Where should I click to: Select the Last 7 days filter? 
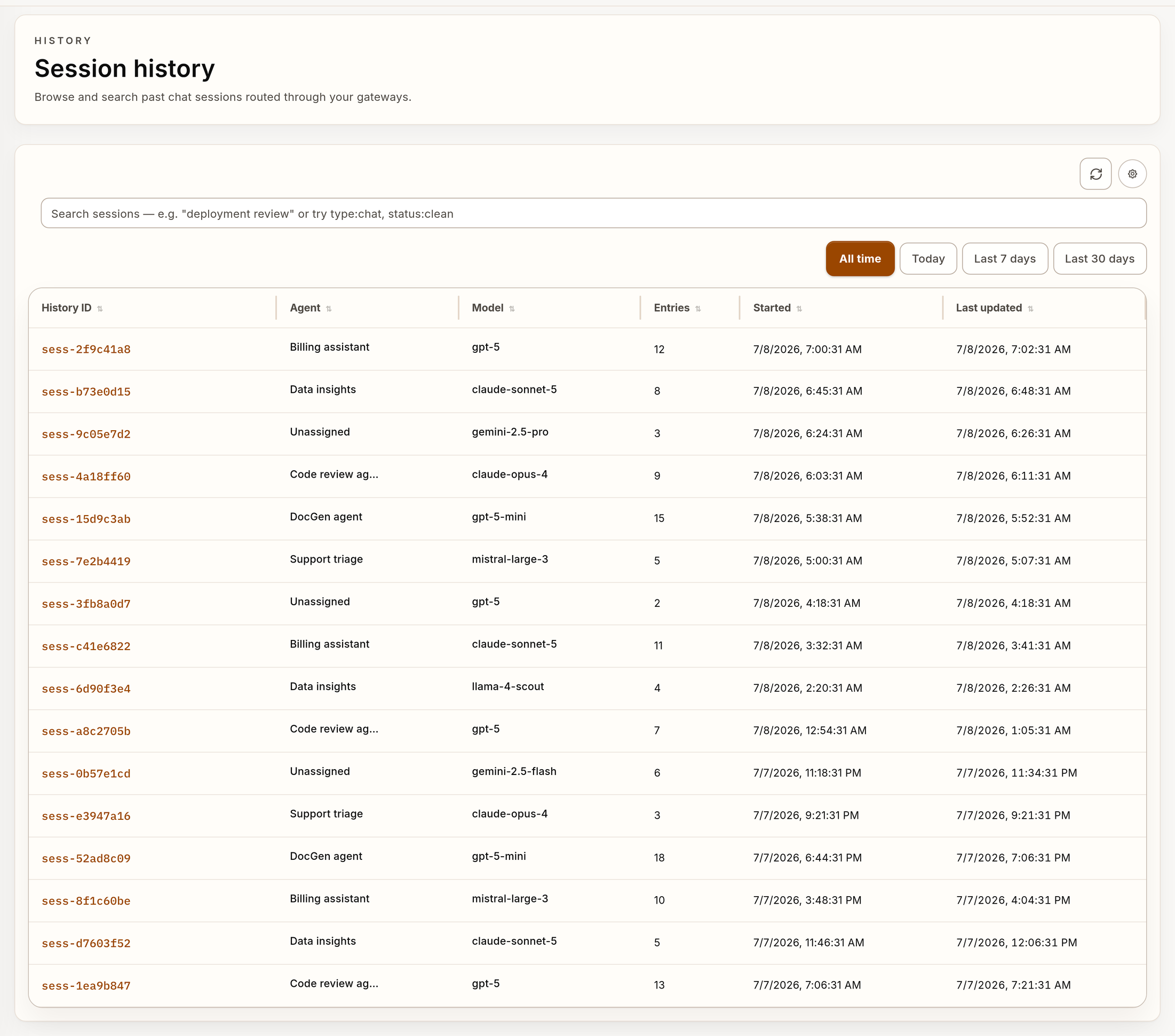point(1004,259)
